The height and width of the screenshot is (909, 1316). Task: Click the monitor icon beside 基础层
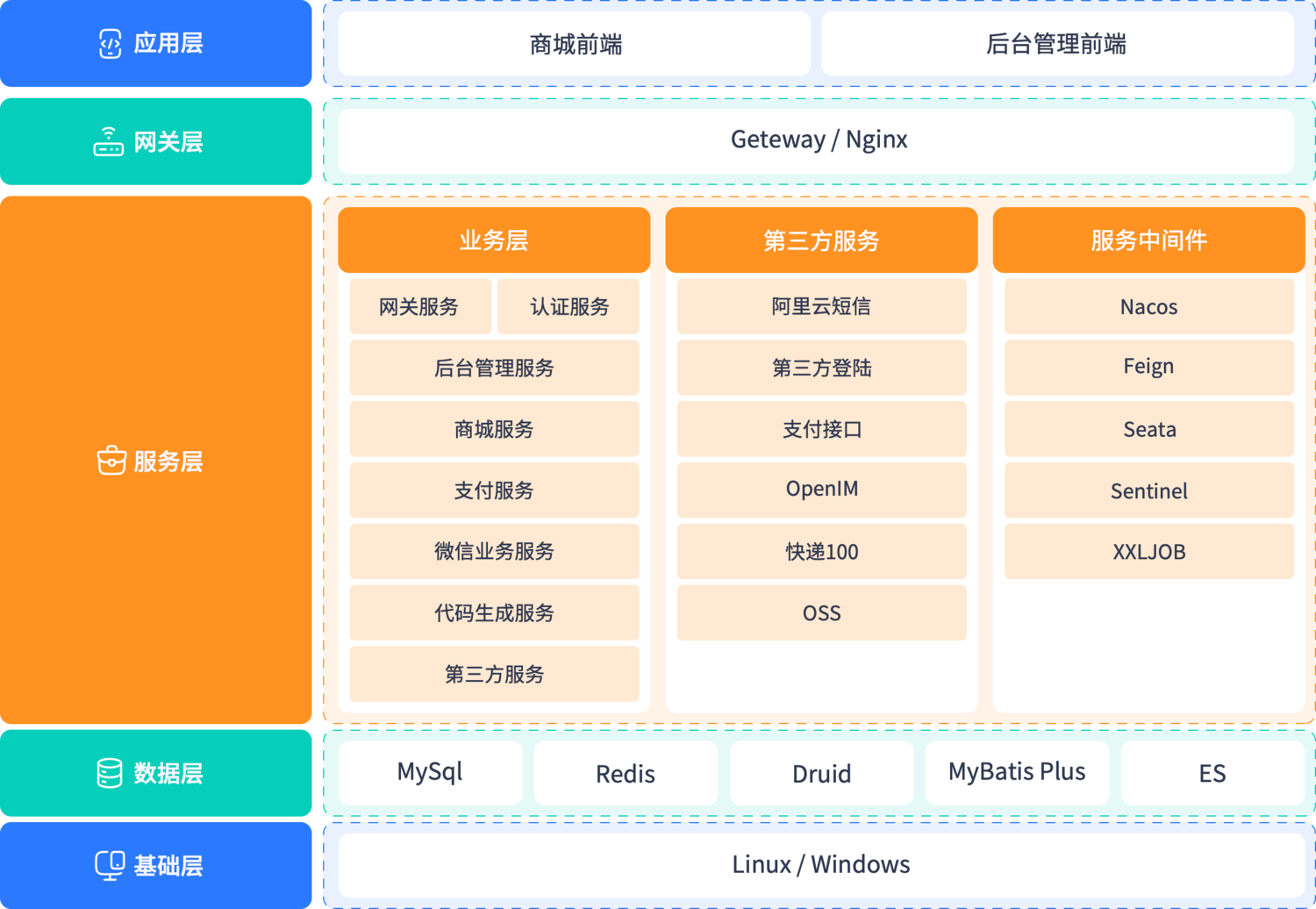[109, 864]
